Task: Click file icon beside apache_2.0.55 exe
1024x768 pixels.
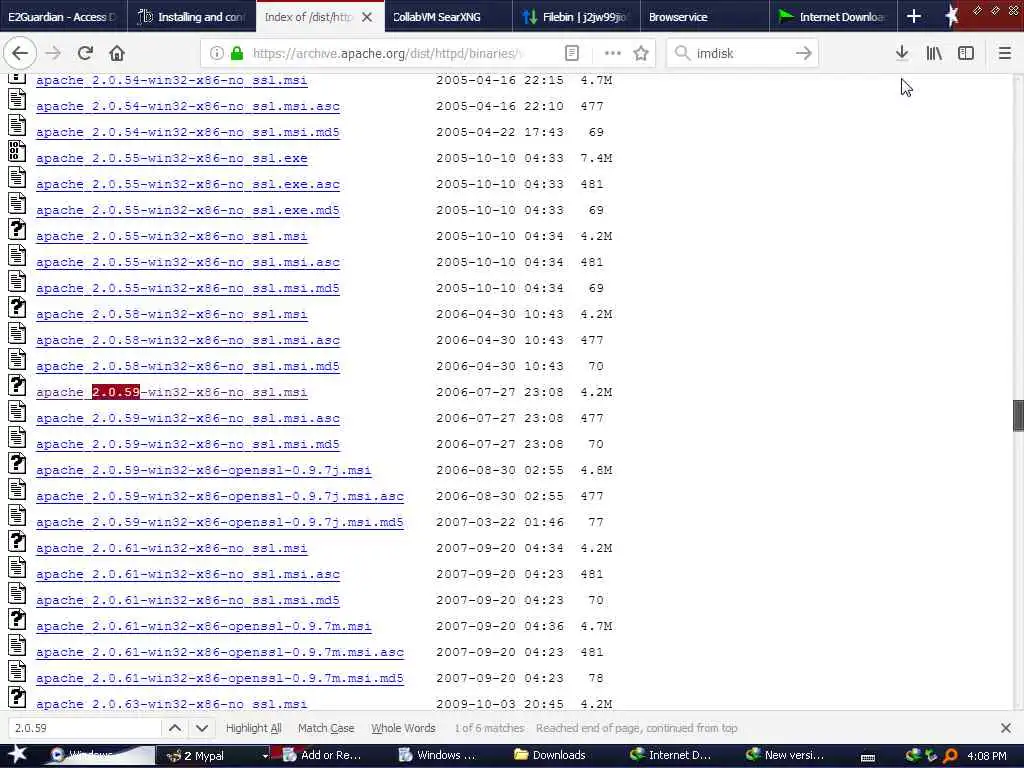Action: (17, 152)
